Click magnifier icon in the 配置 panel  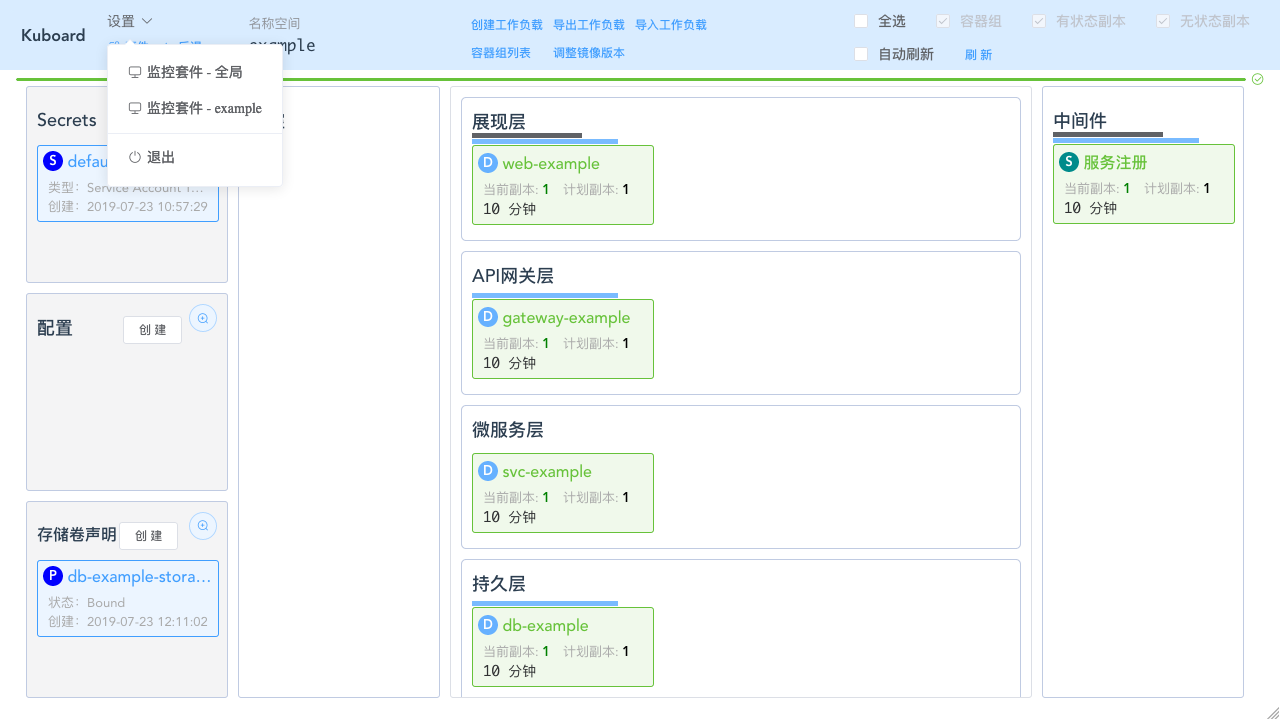pyautogui.click(x=203, y=317)
